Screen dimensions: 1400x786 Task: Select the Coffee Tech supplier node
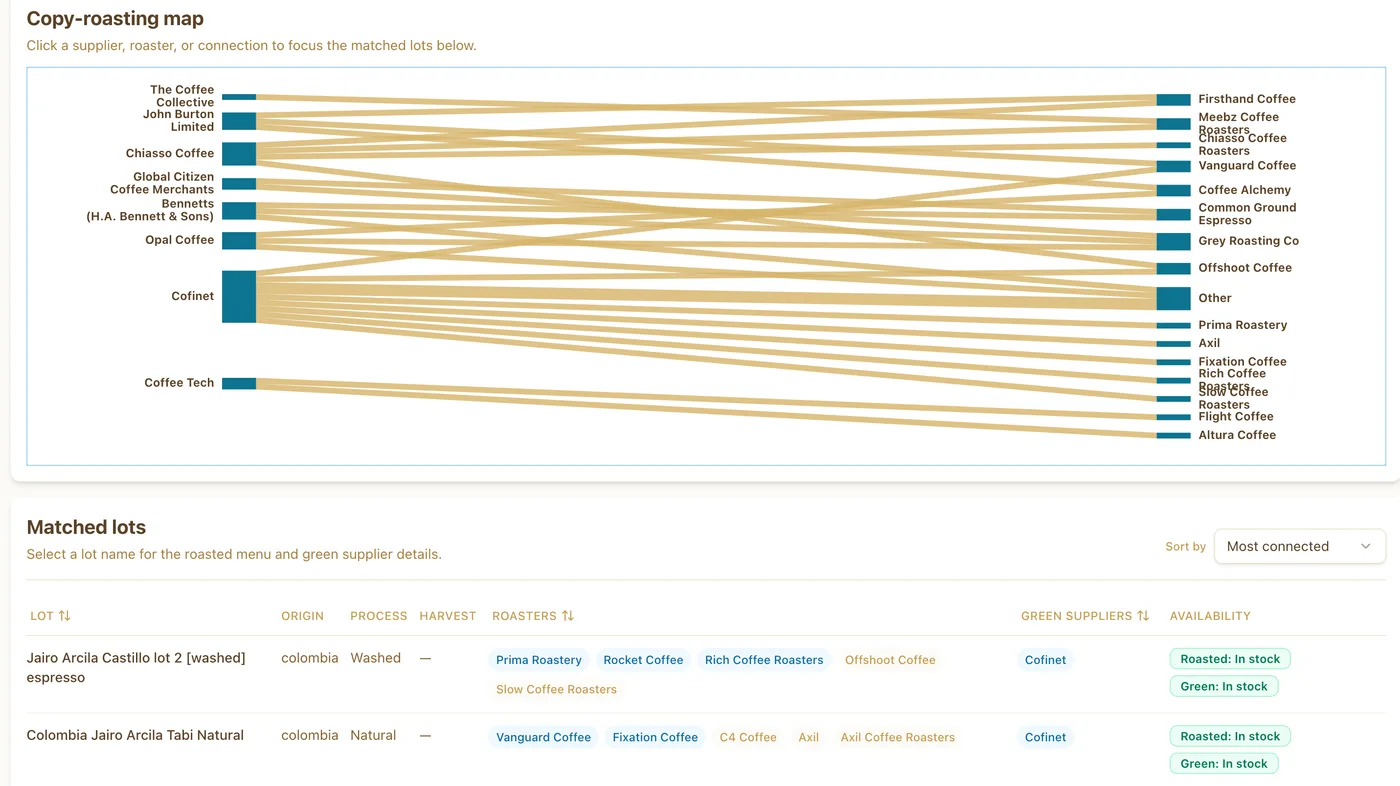point(239,383)
